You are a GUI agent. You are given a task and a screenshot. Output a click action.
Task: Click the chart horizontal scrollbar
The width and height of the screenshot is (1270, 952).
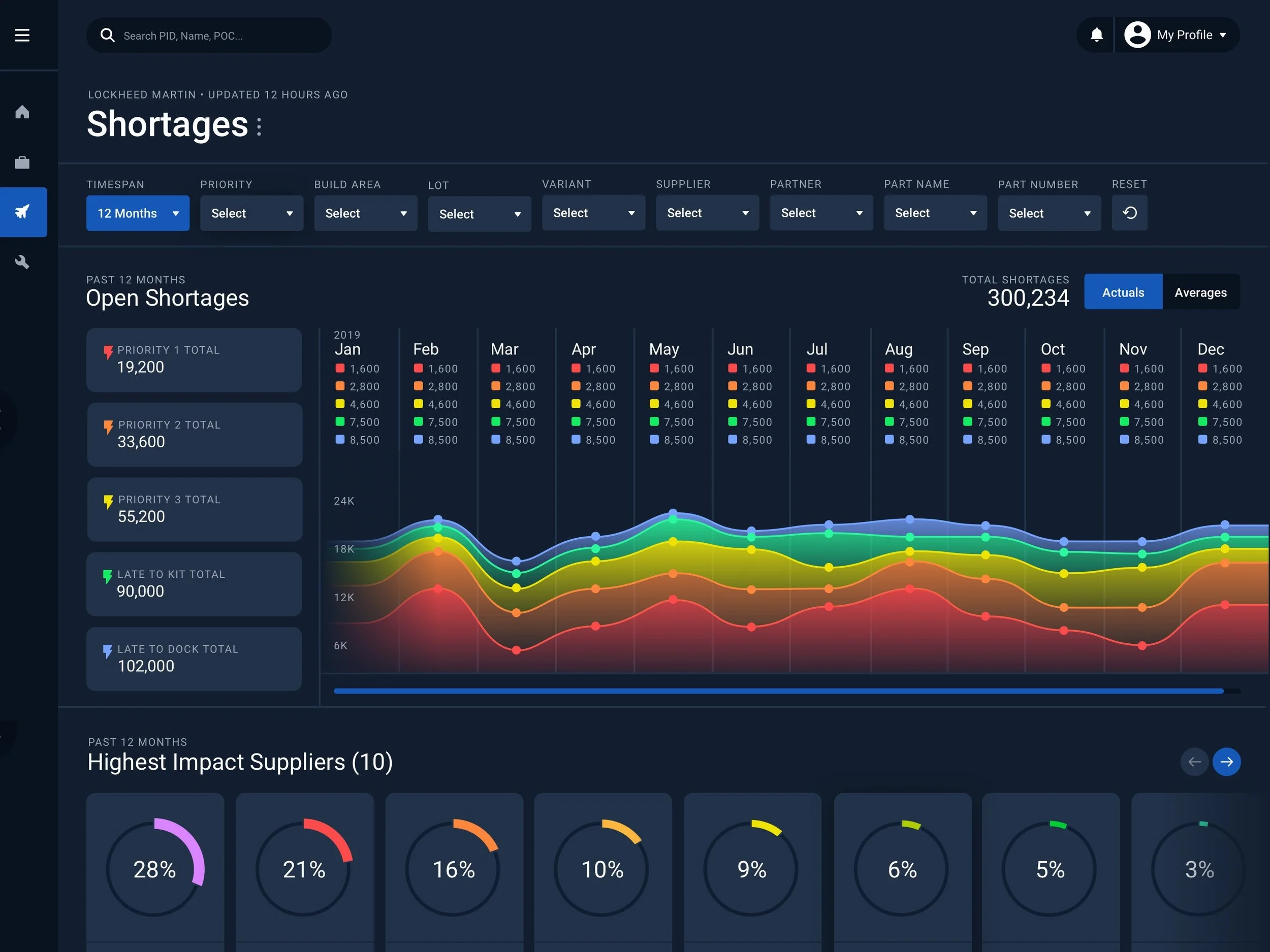(x=778, y=691)
